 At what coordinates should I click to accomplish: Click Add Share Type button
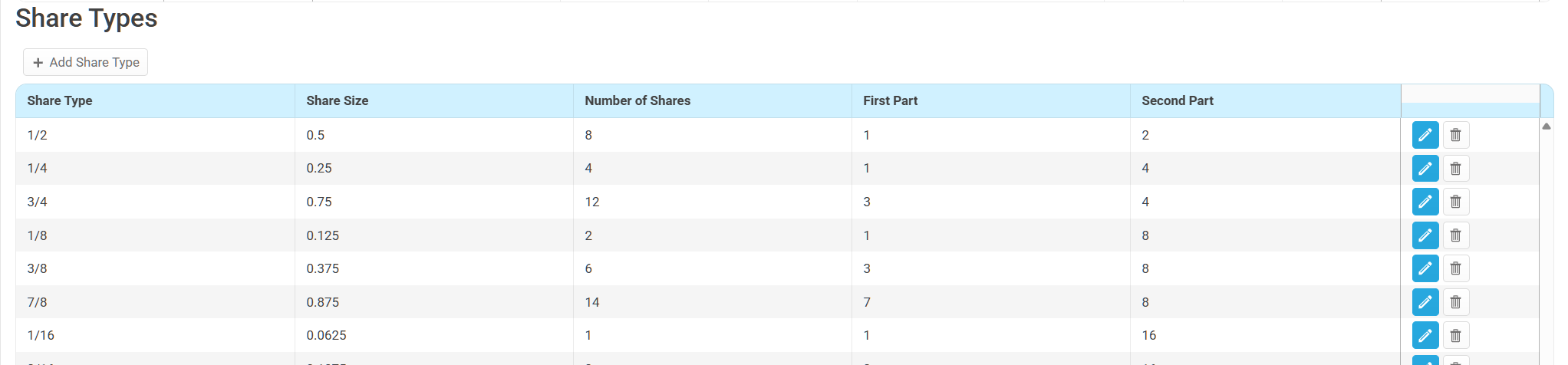point(85,62)
